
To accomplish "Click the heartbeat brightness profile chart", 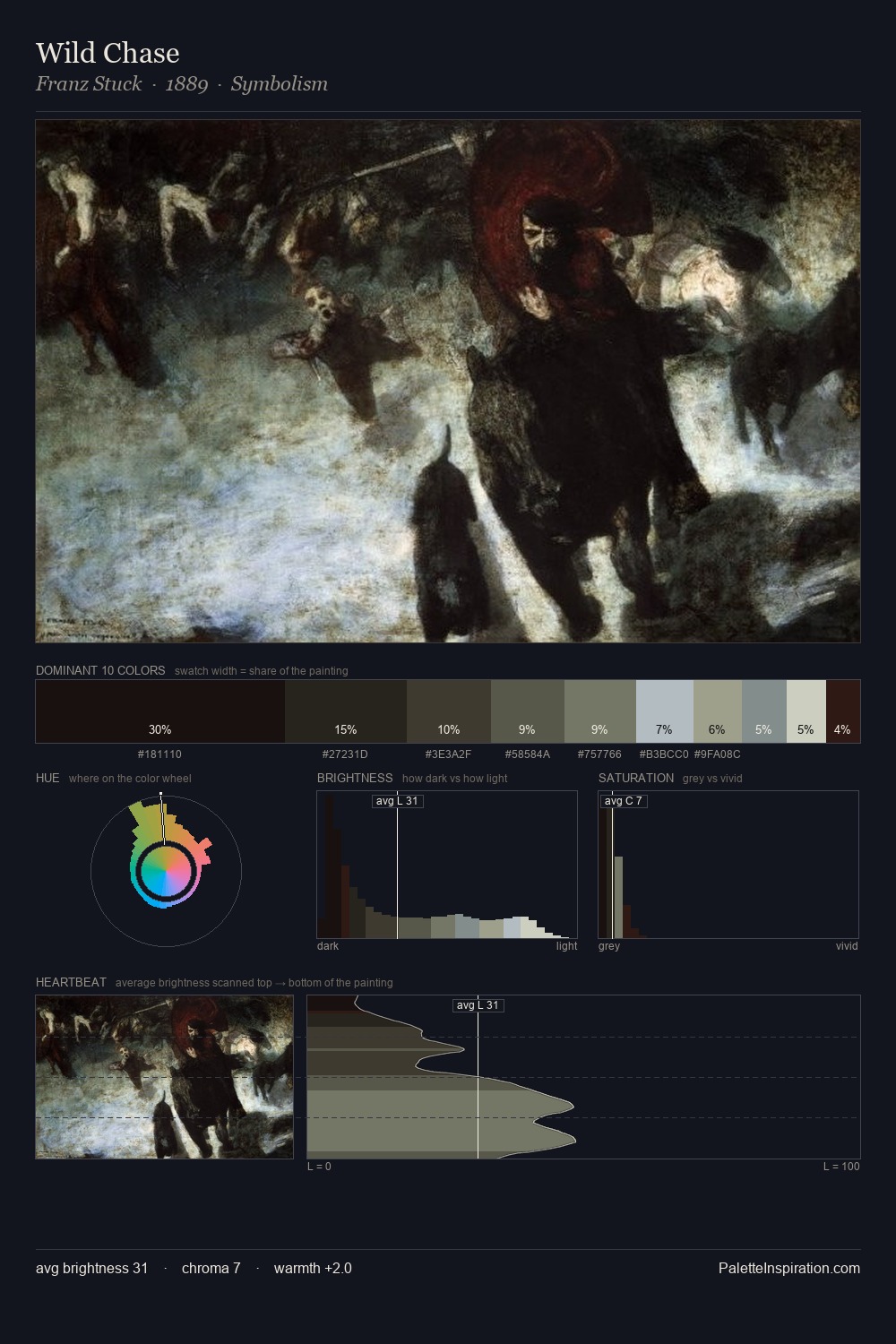I will 583,1077.
